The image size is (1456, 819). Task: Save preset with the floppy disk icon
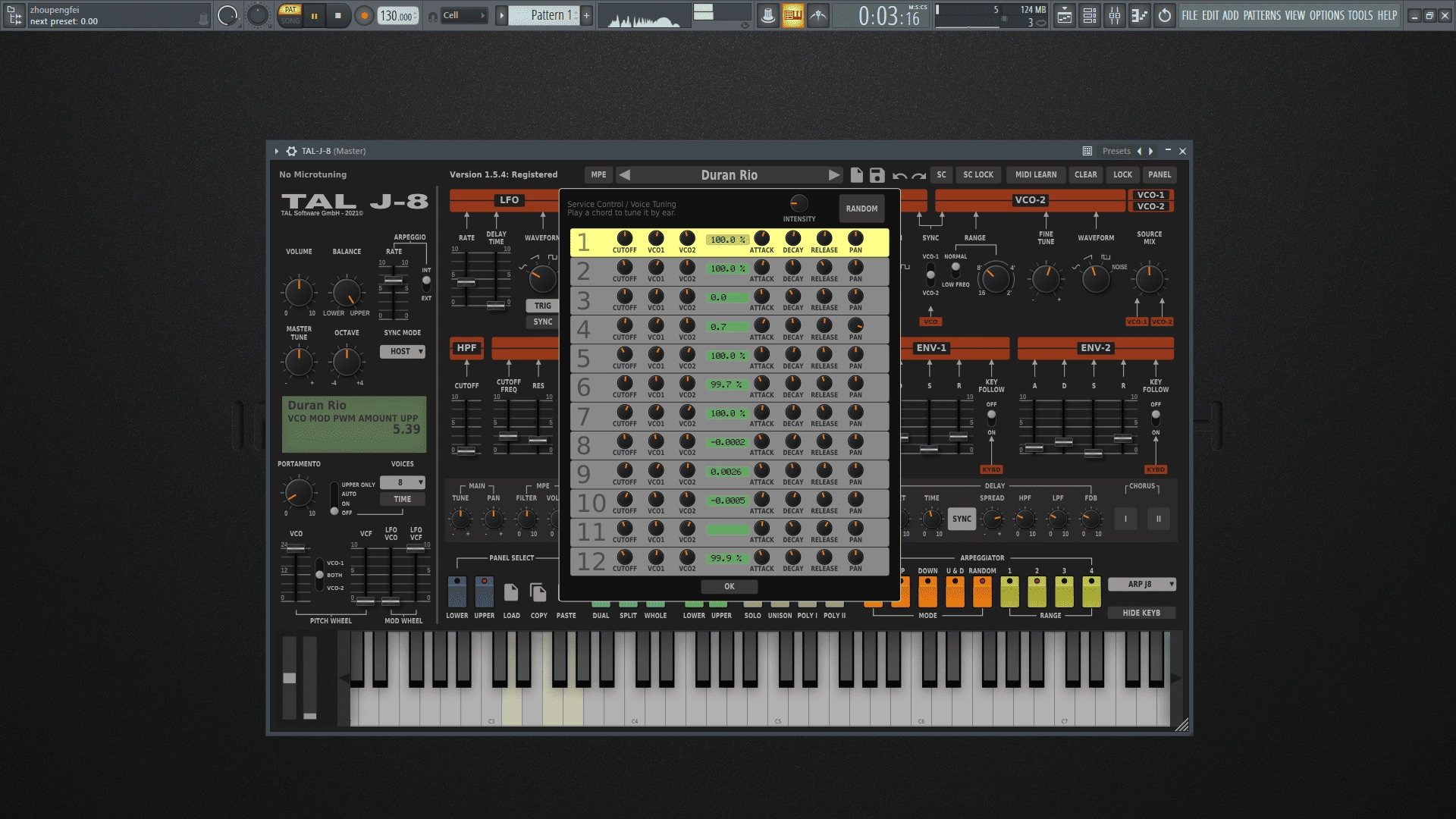tap(877, 175)
